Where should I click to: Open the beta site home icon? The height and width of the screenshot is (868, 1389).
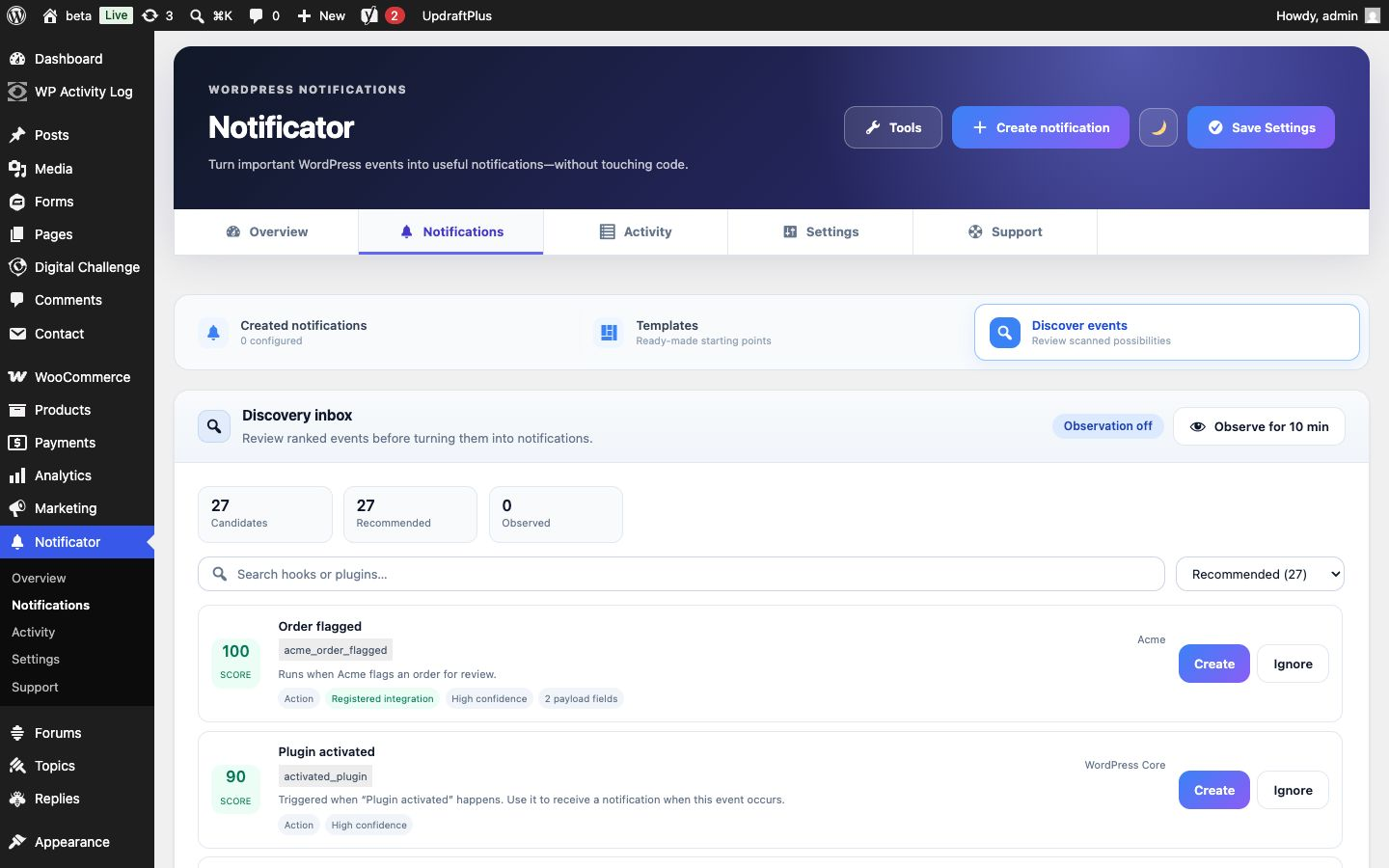pos(50,15)
